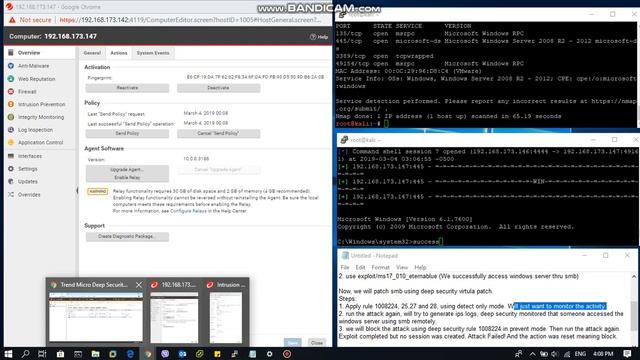Open Notepad Edit menu
The height and width of the screenshot is (360, 640).
click(360, 267)
